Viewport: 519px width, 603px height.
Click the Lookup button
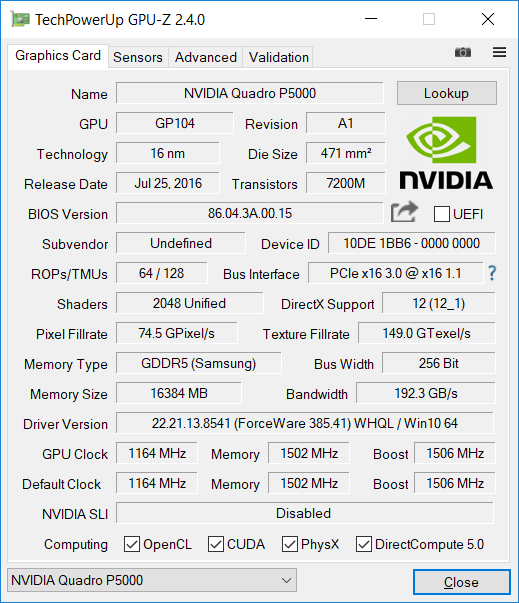pyautogui.click(x=447, y=93)
